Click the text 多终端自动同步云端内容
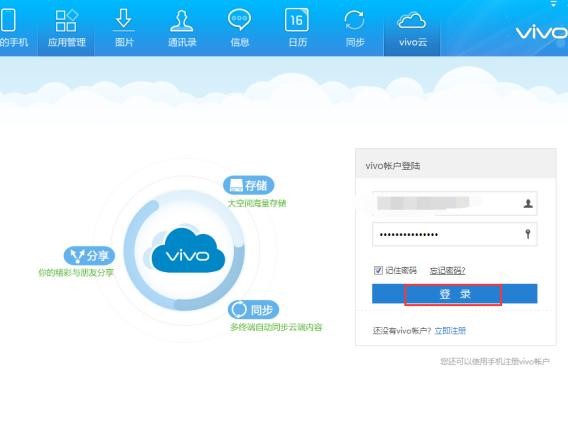568x426 pixels. [x=276, y=327]
